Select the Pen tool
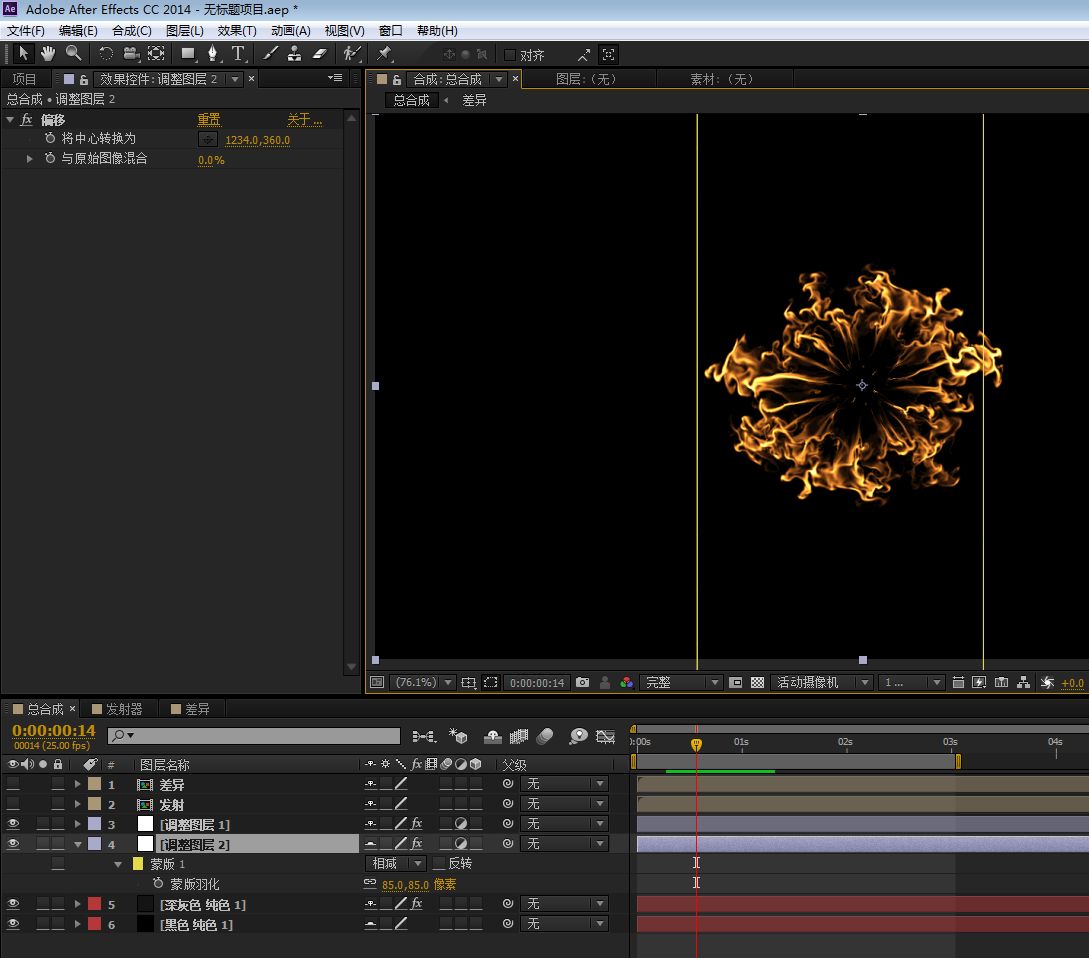 tap(212, 54)
